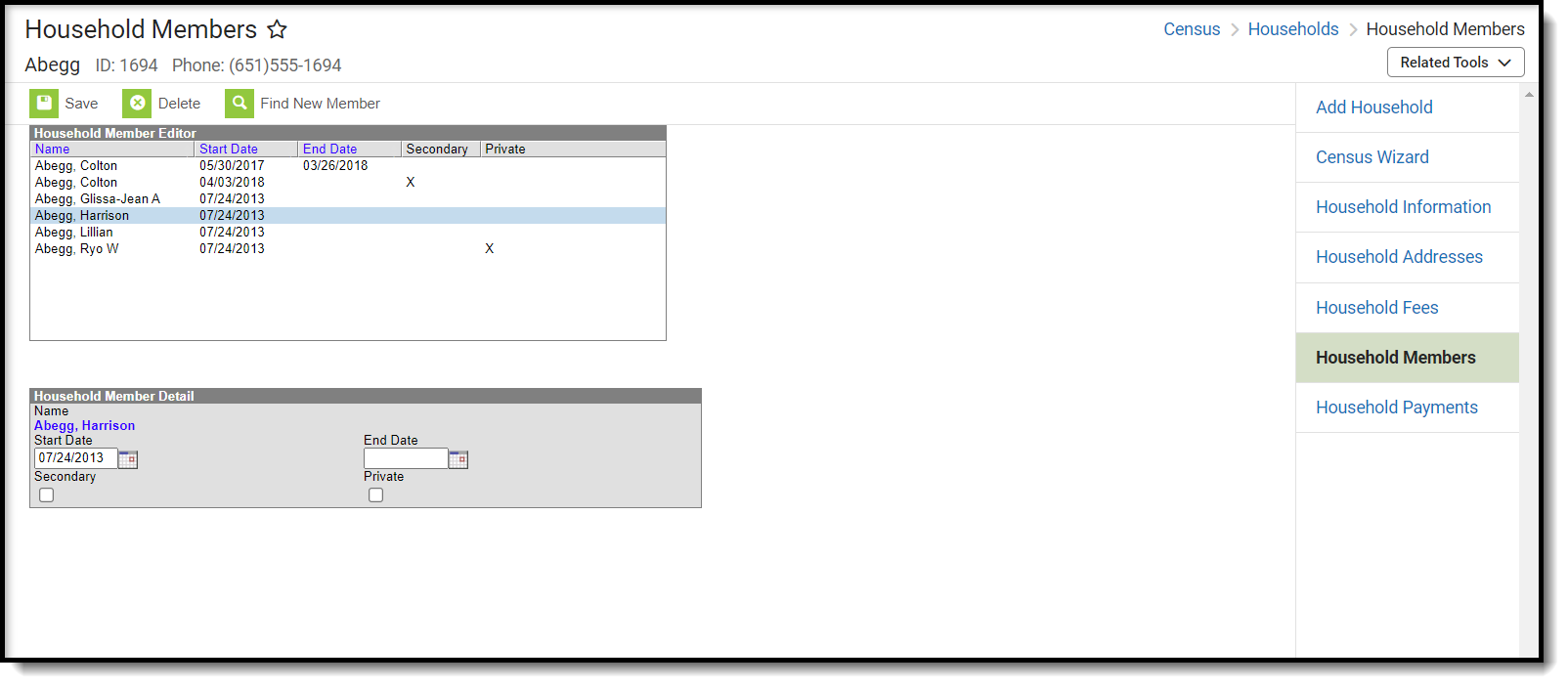Select the Abegg, Lillian row
The image size is (1568, 687).
[348, 233]
